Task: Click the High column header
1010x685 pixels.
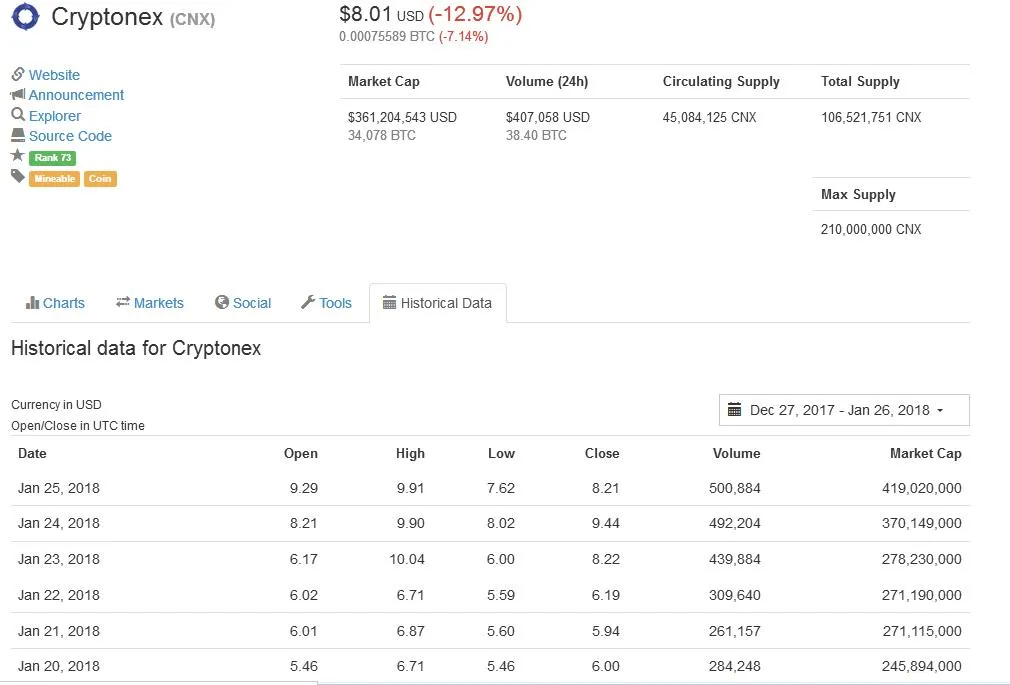Action: 410,454
